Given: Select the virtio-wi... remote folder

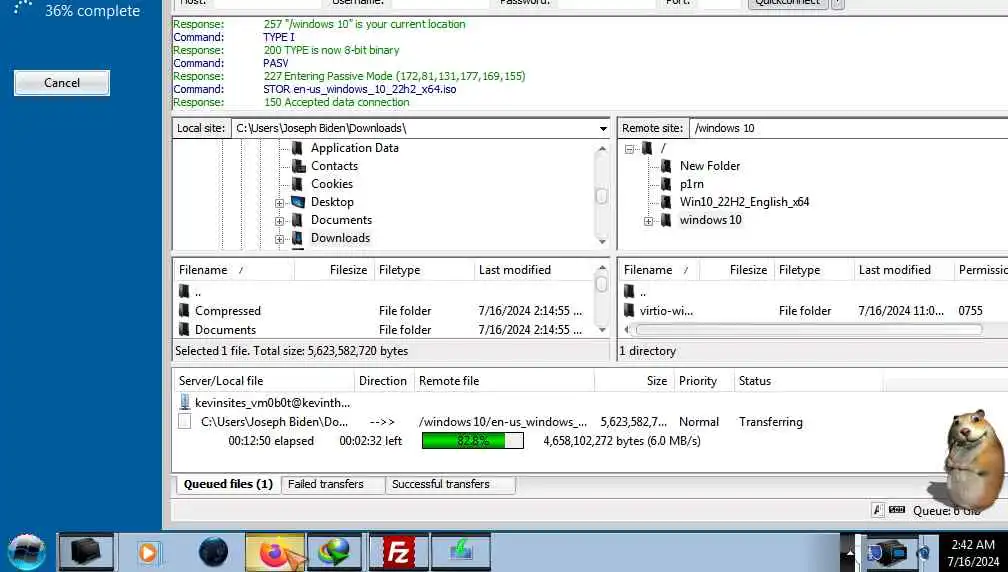Looking at the screenshot, I should 666,311.
